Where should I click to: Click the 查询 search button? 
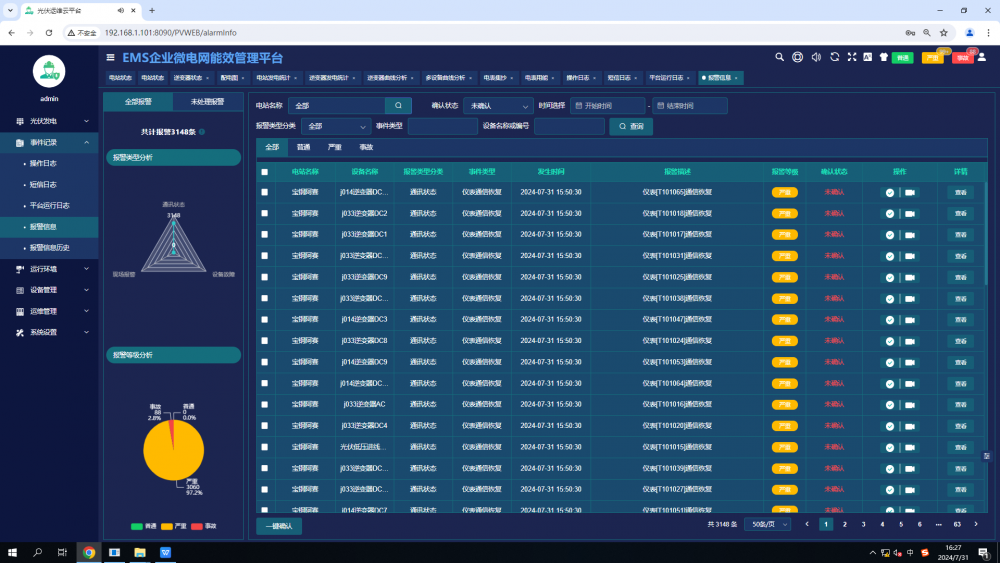point(631,126)
